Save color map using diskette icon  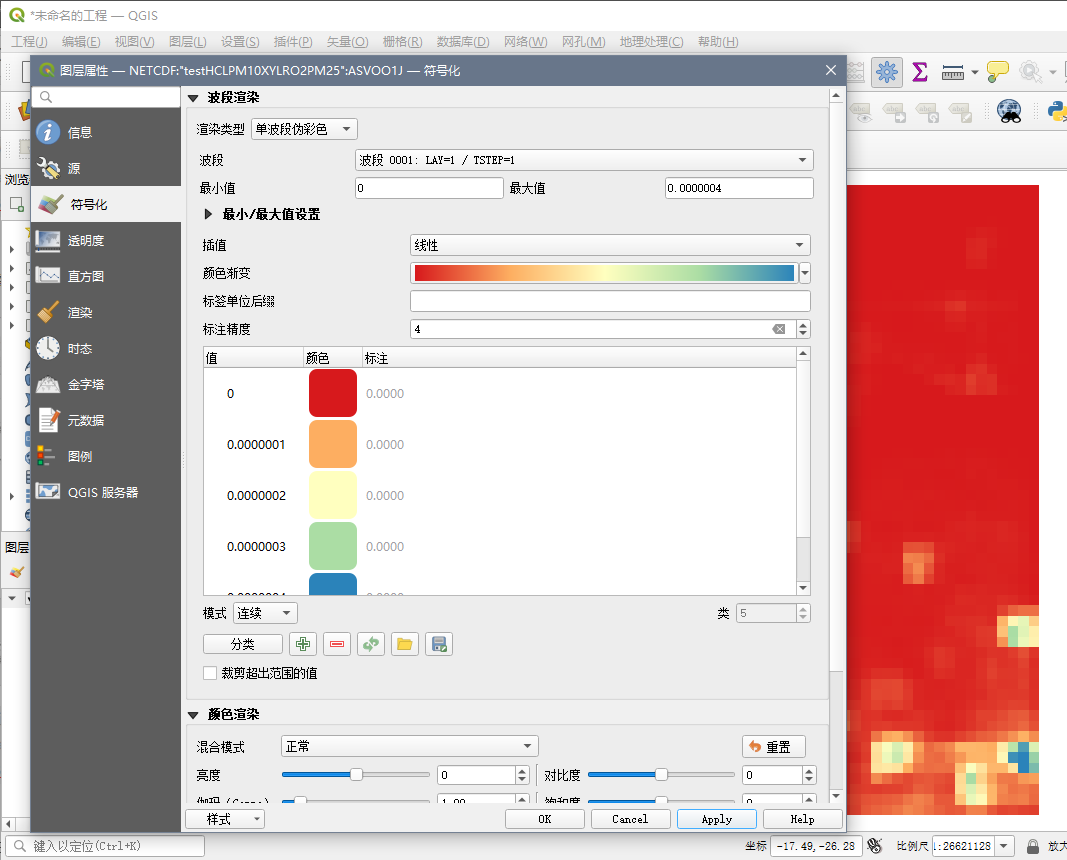[x=438, y=644]
